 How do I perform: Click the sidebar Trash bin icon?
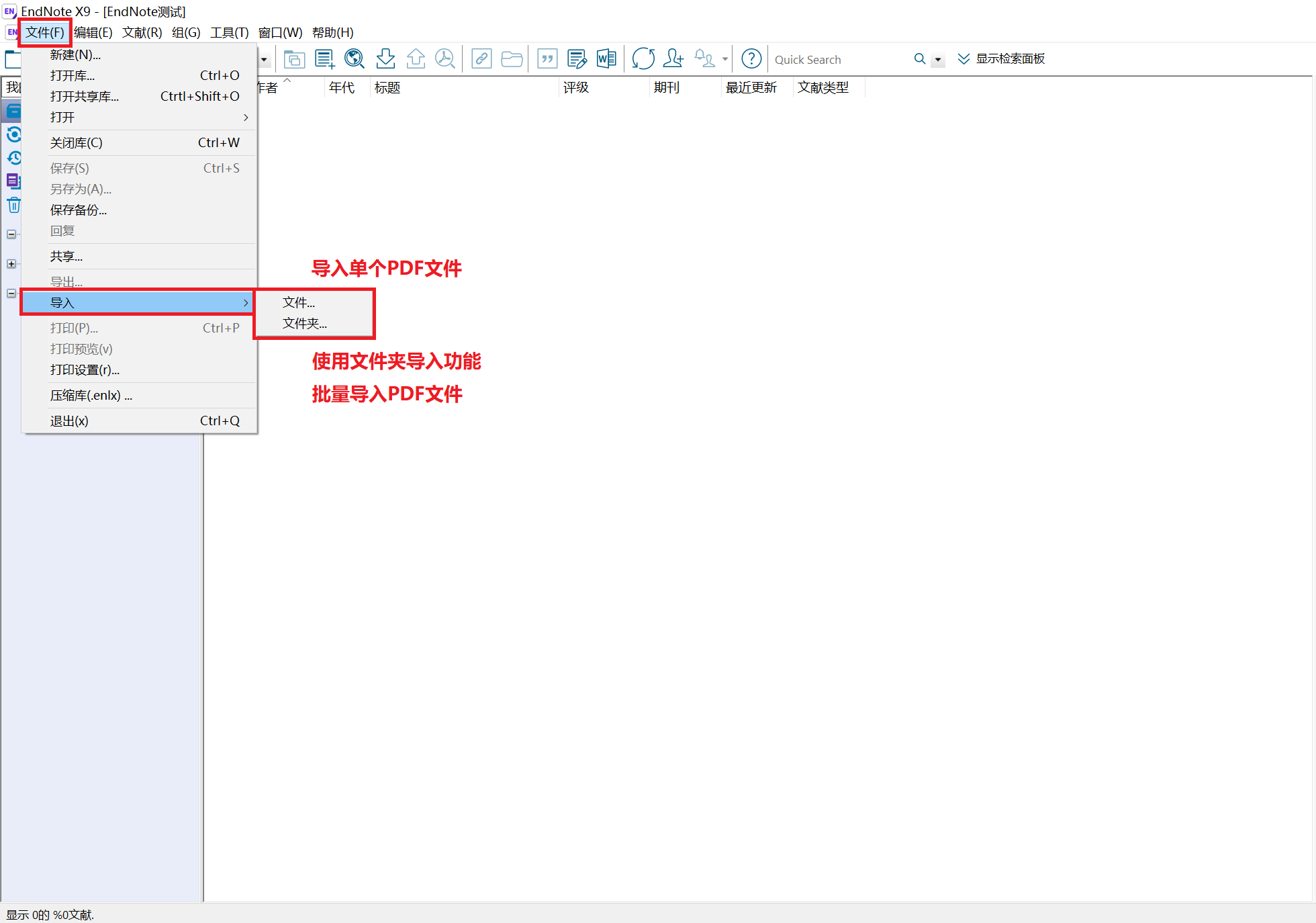pyautogui.click(x=14, y=205)
